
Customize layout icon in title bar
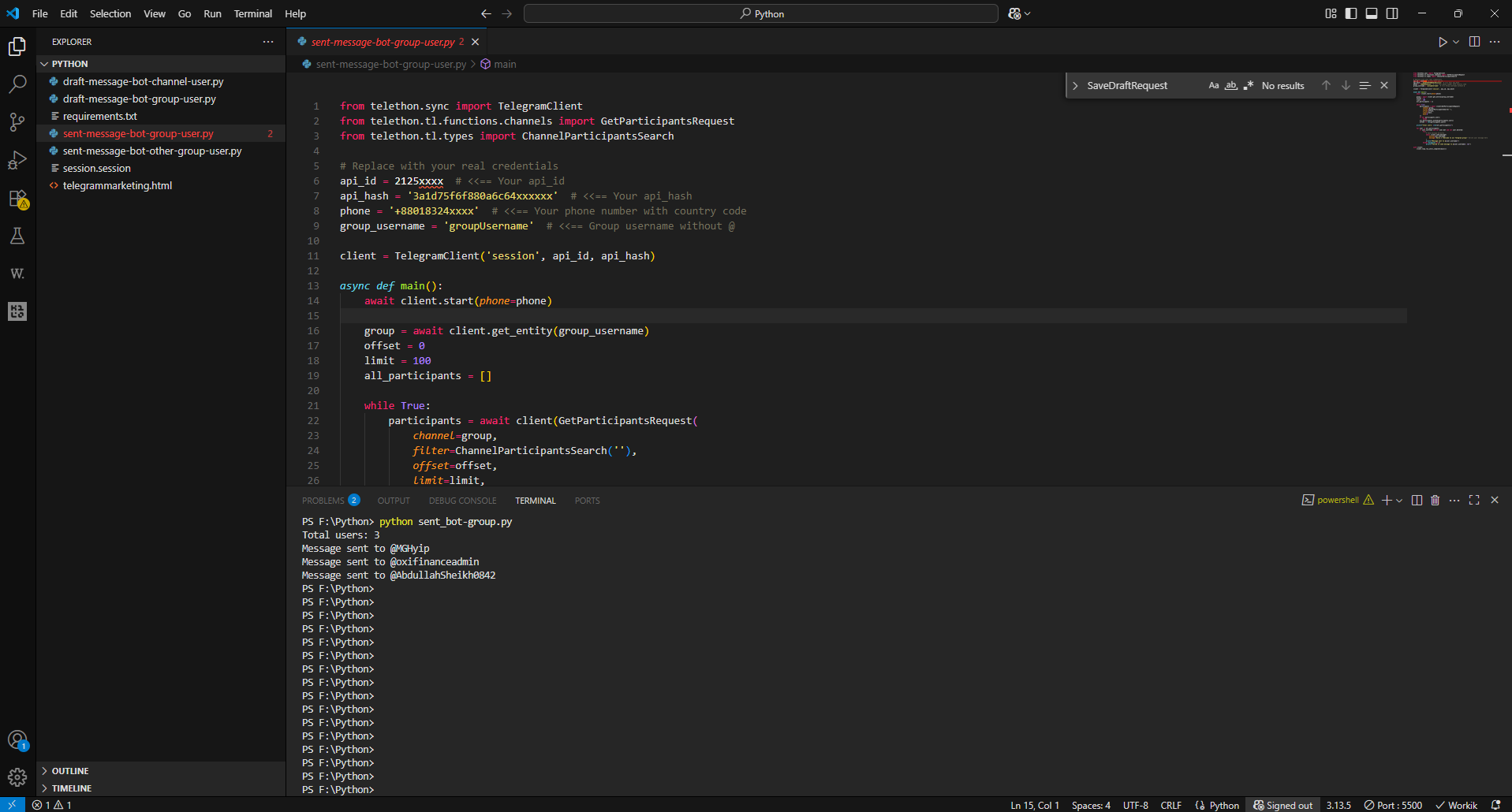coord(1331,13)
